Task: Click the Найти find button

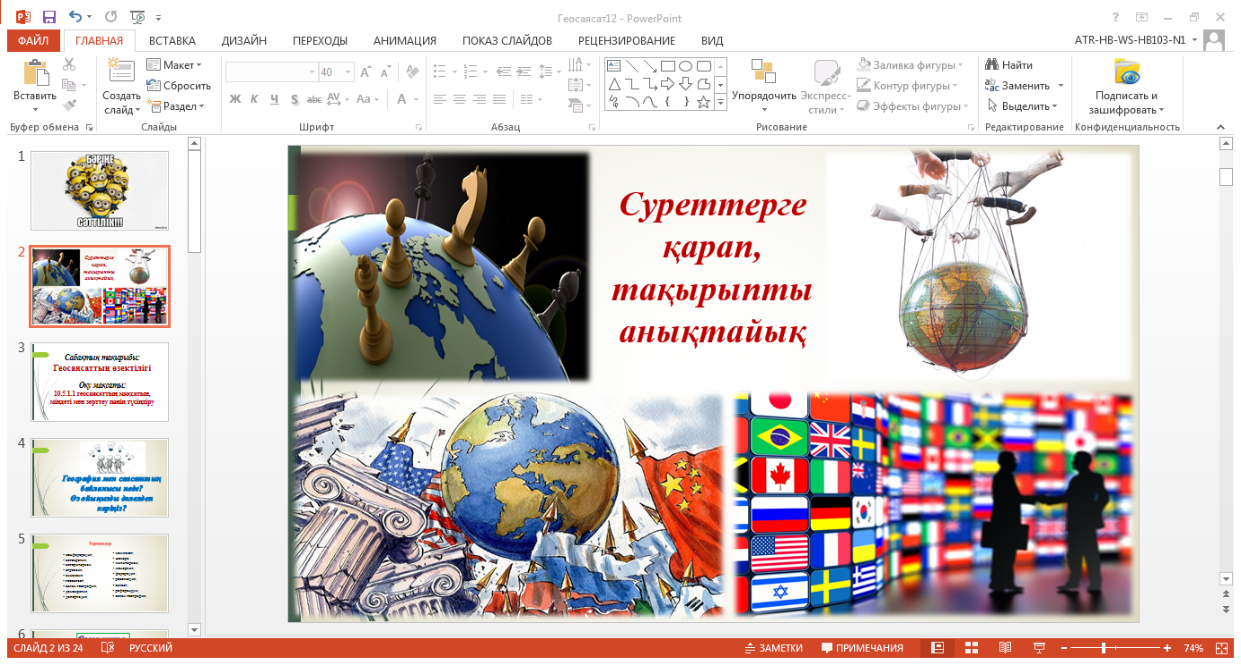Action: tap(1010, 65)
